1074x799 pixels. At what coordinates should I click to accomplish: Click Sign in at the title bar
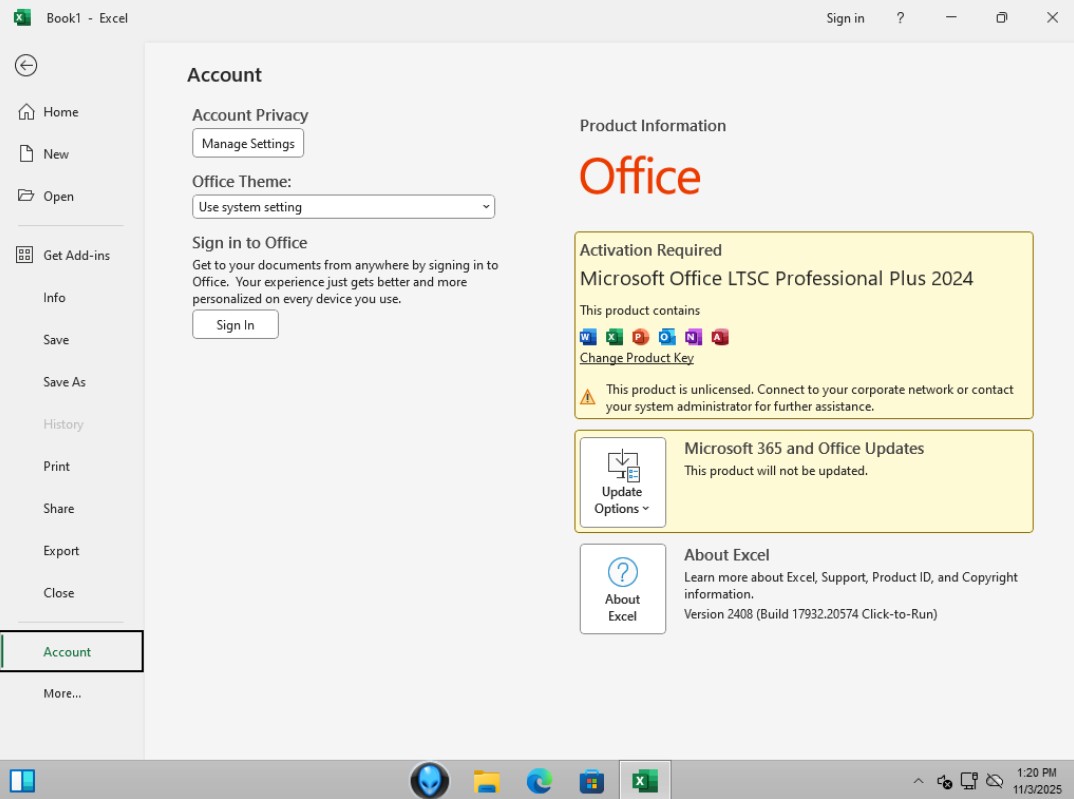tap(845, 18)
